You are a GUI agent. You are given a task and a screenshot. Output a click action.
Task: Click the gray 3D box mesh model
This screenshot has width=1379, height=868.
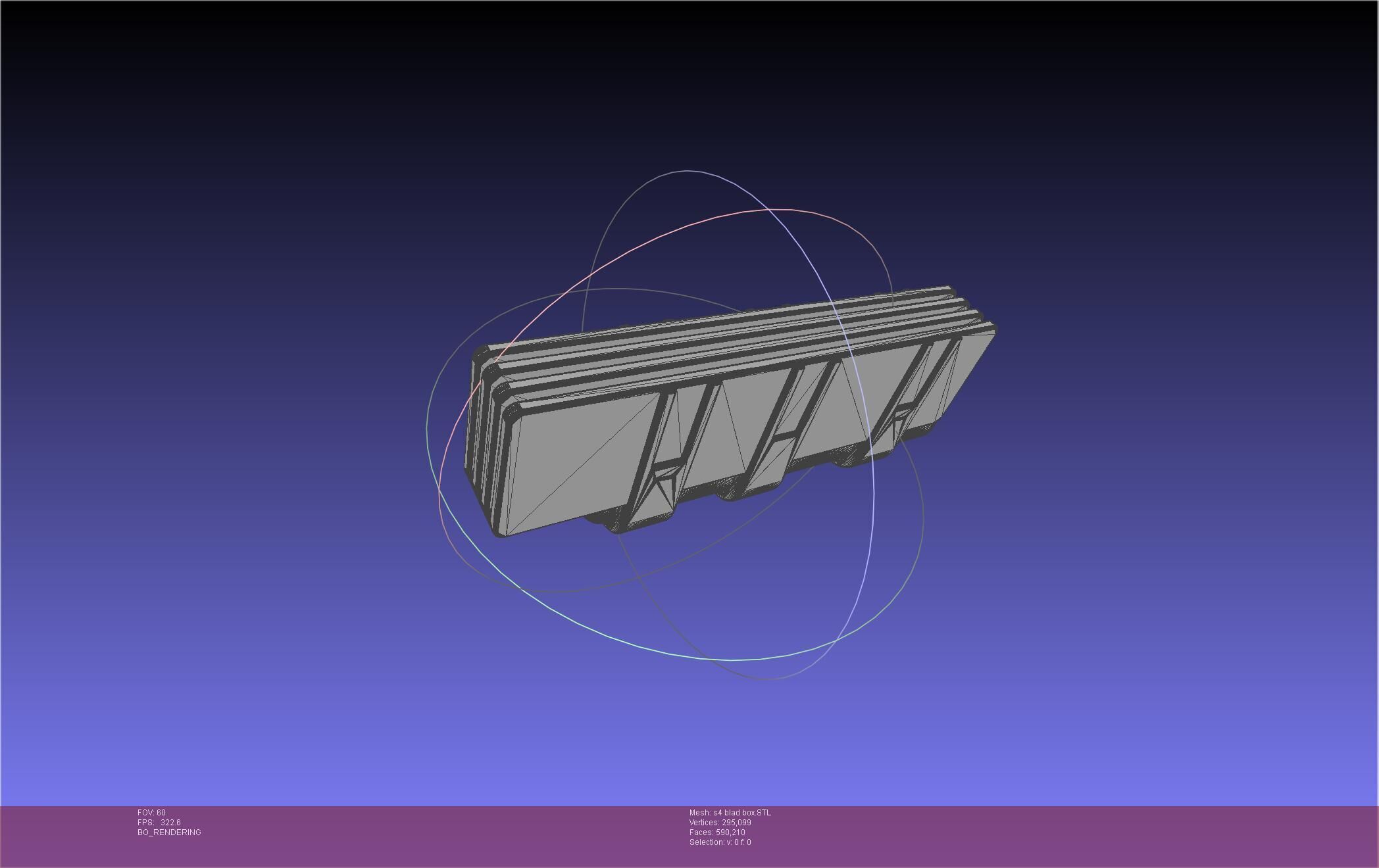tap(730, 411)
